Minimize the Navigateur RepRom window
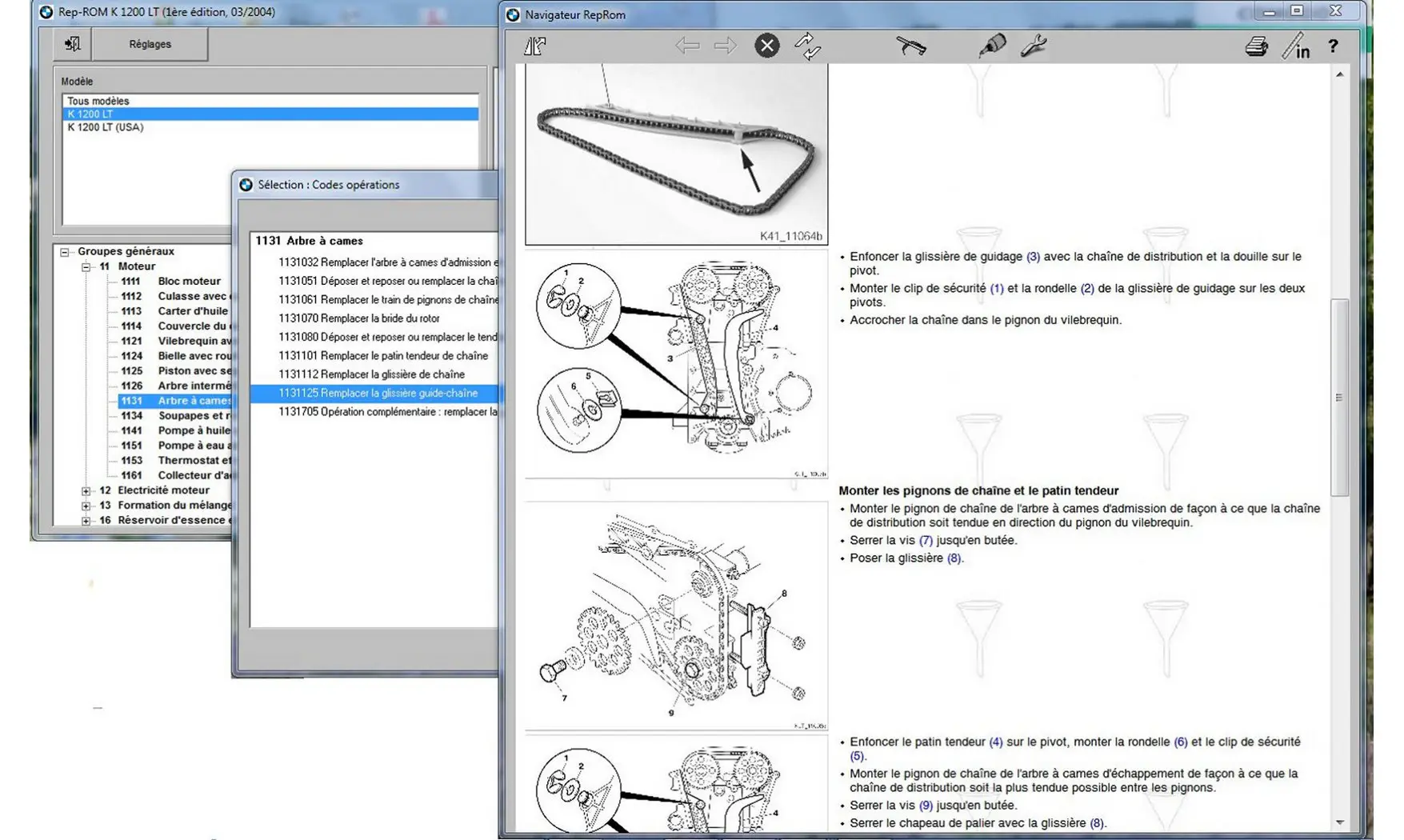Viewport: 1404px width, 840px height. [x=1269, y=11]
